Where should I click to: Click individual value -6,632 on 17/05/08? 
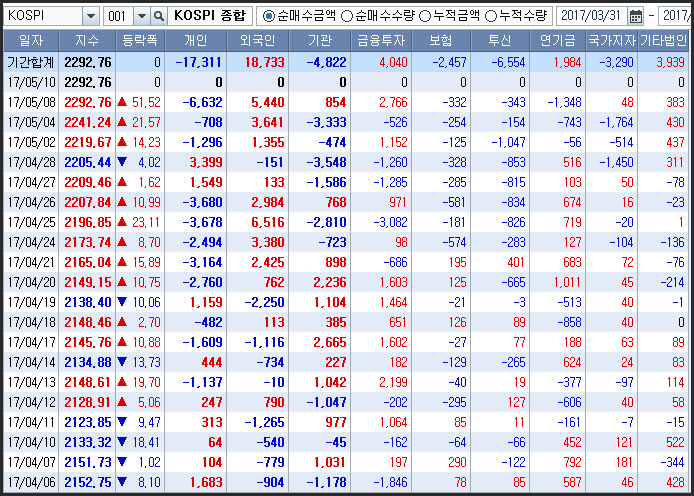[202, 102]
